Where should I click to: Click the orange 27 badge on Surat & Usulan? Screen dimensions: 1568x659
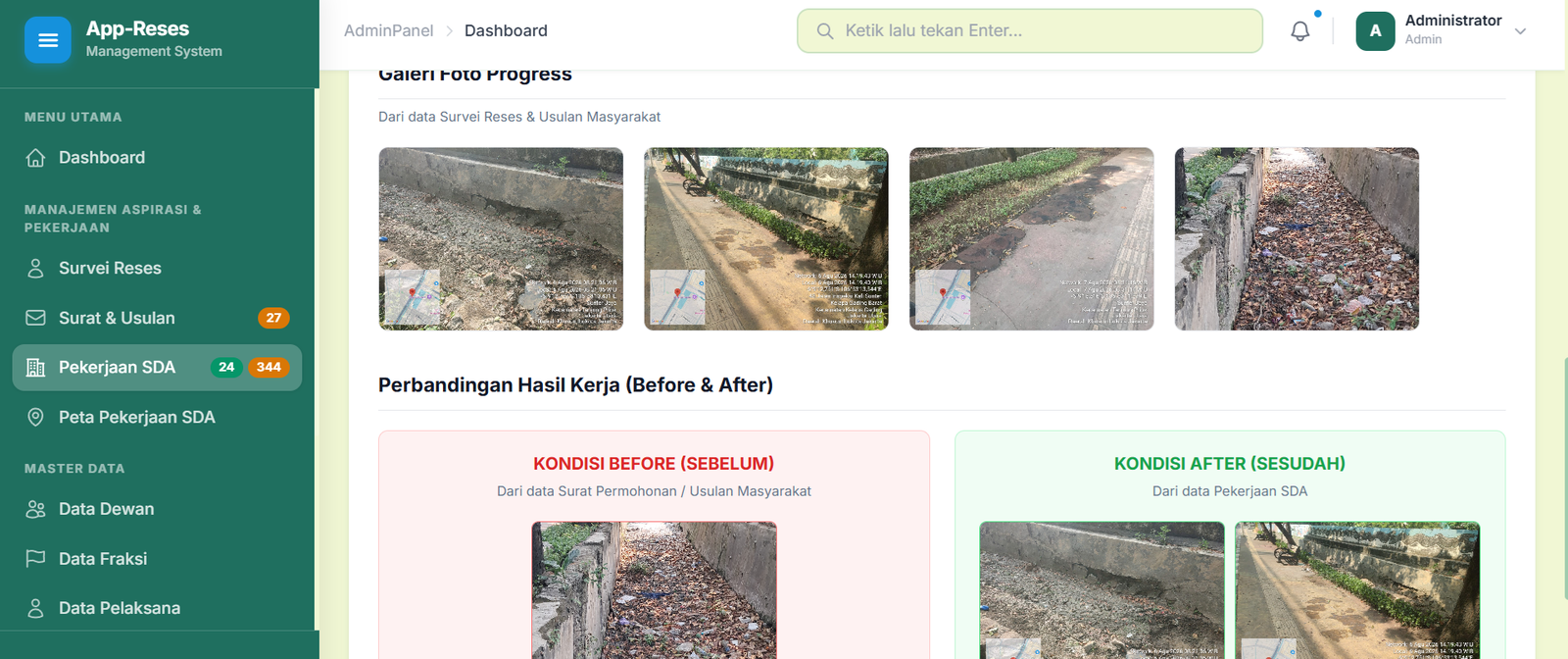tap(273, 318)
